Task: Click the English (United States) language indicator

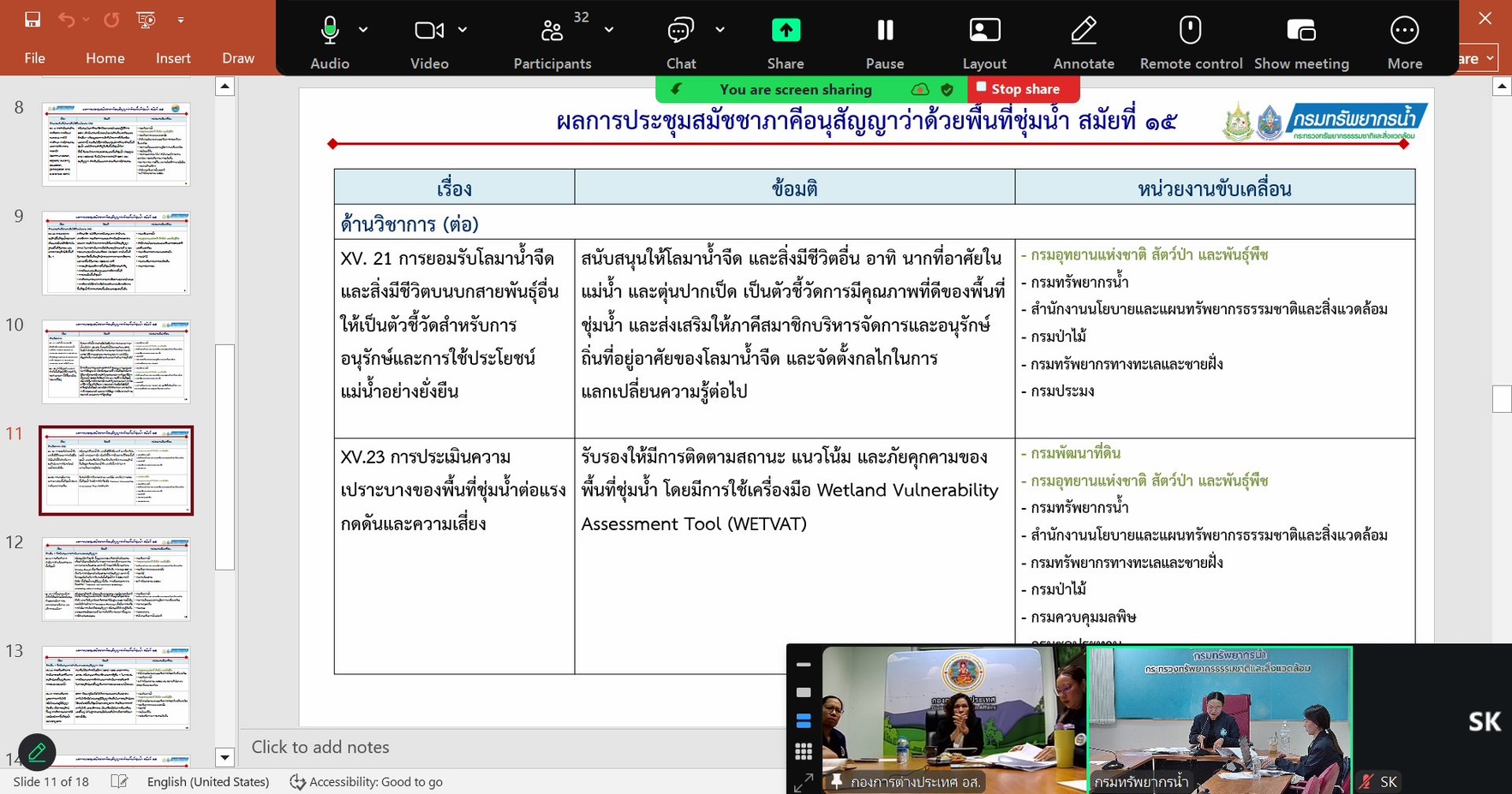Action: [208, 781]
